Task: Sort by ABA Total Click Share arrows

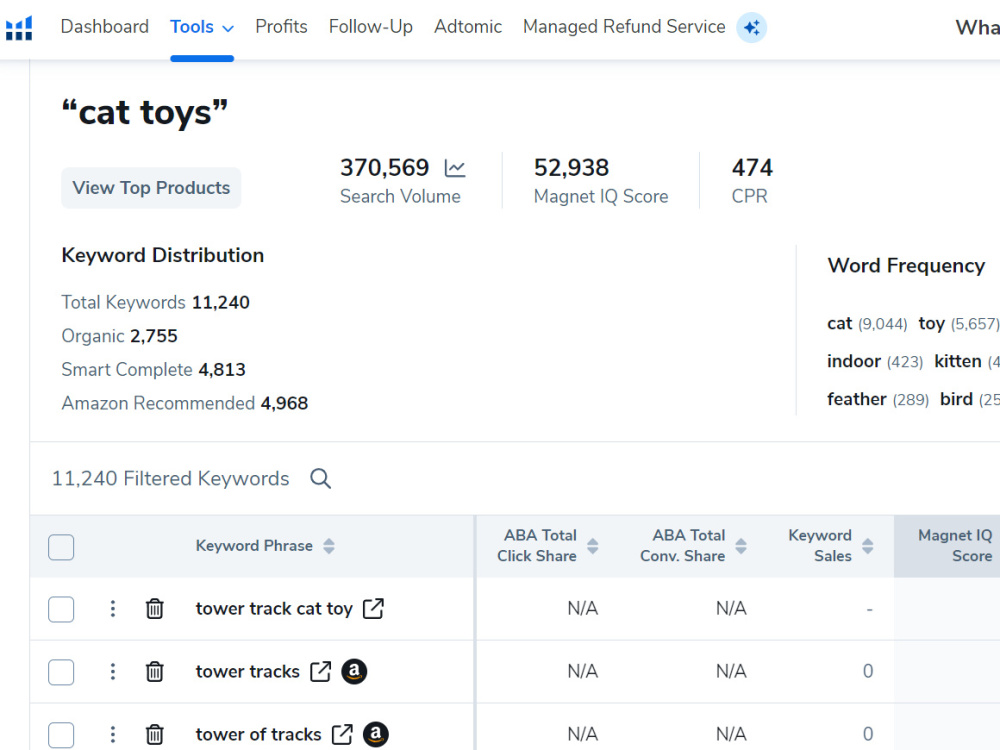Action: coord(592,546)
